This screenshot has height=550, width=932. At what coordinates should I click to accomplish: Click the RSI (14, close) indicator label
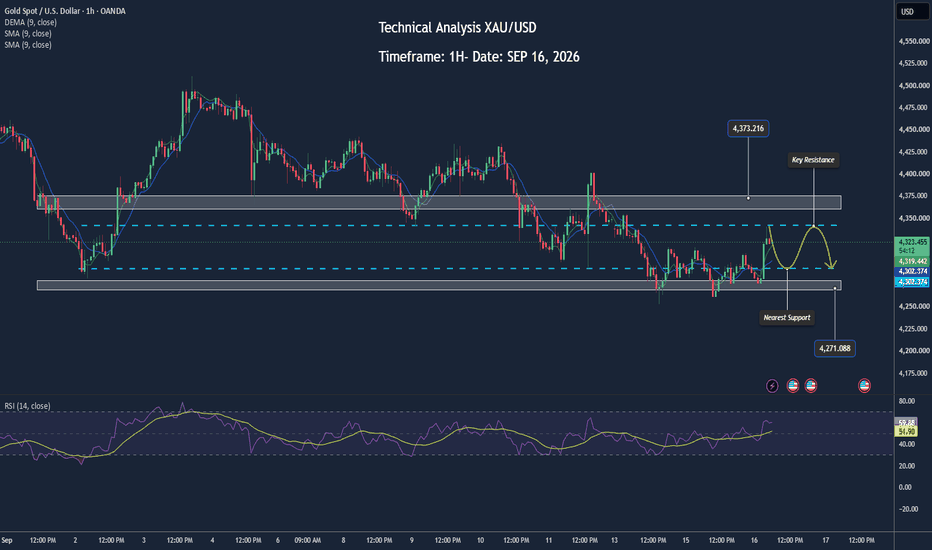coord(27,406)
